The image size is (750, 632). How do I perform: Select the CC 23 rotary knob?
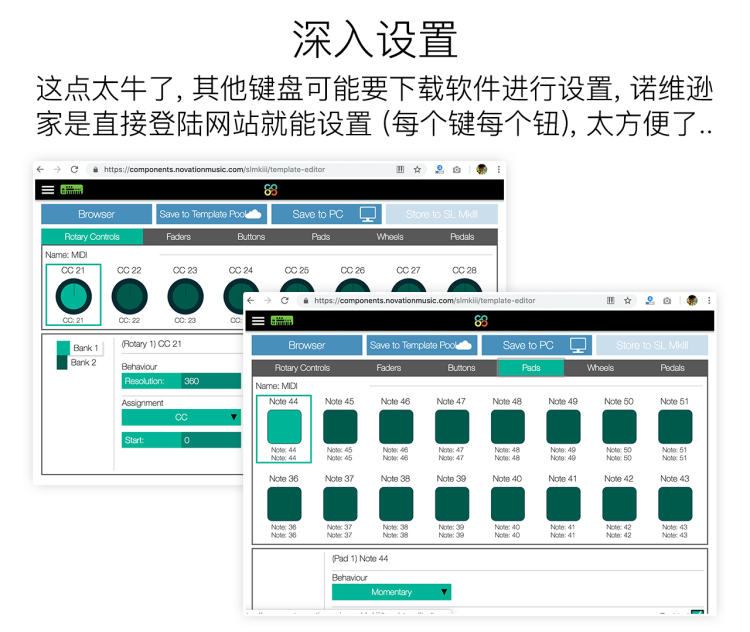click(186, 296)
